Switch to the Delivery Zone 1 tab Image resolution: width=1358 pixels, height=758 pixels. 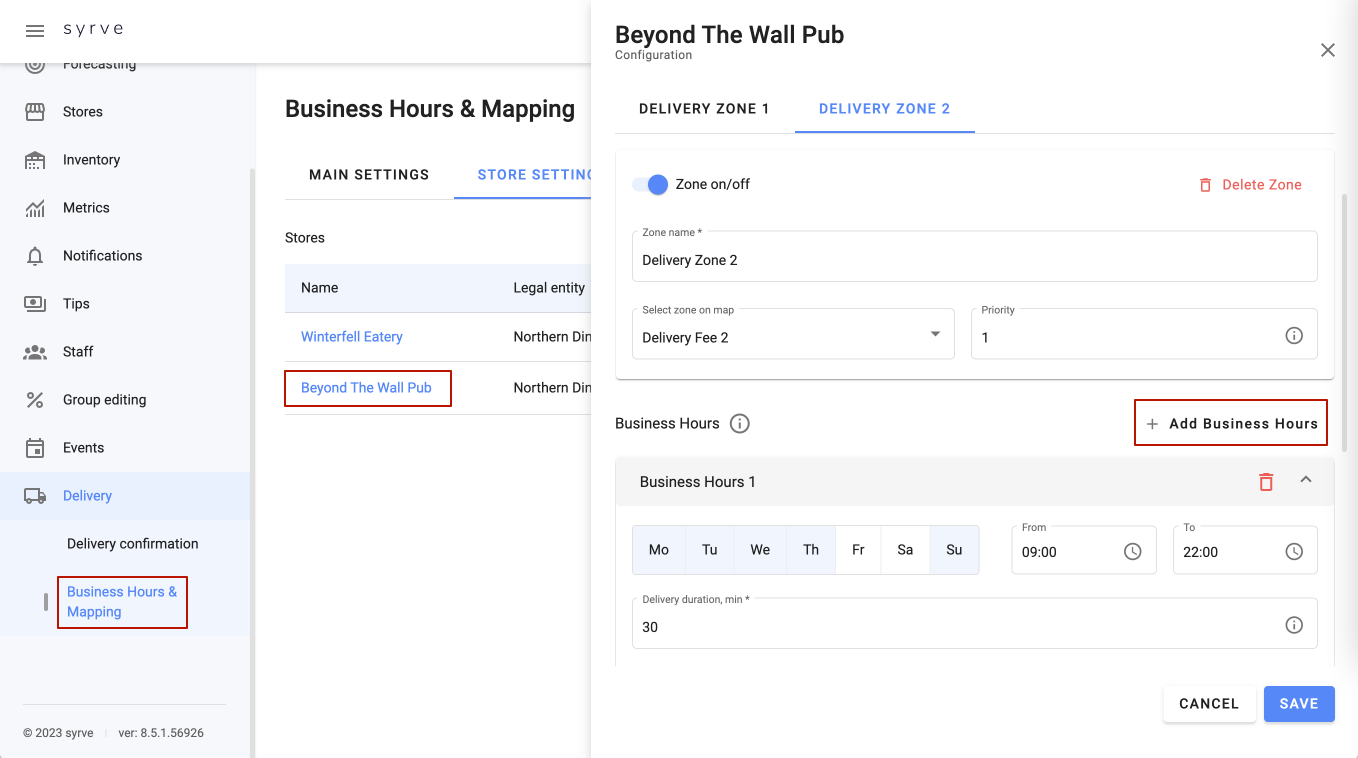704,109
